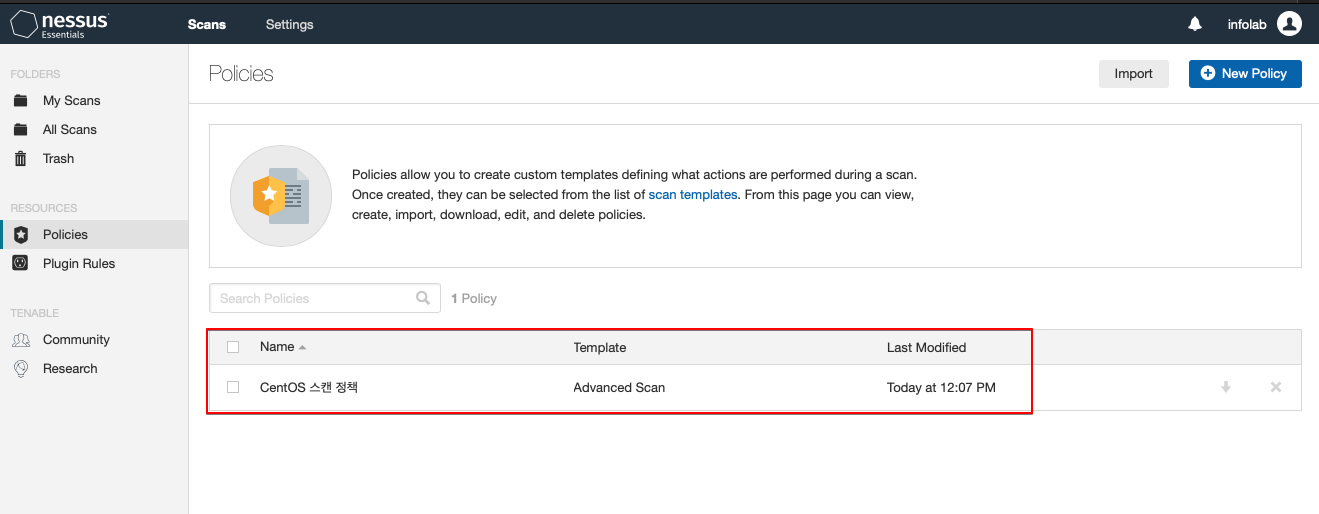Click the 1 Policy count label
The height and width of the screenshot is (514, 1319).
click(474, 298)
